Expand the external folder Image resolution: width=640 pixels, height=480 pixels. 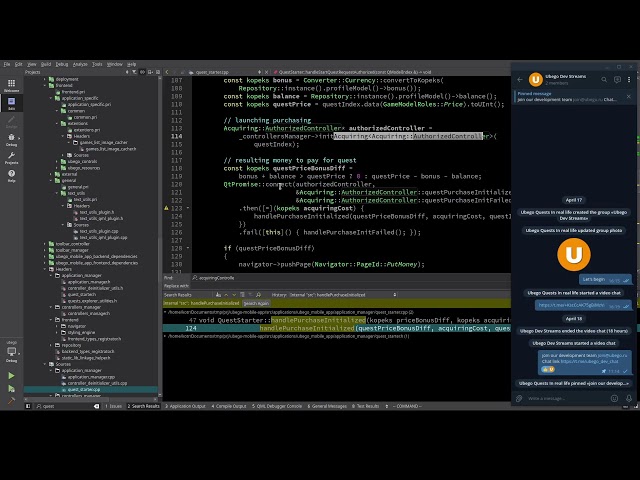coord(51,174)
